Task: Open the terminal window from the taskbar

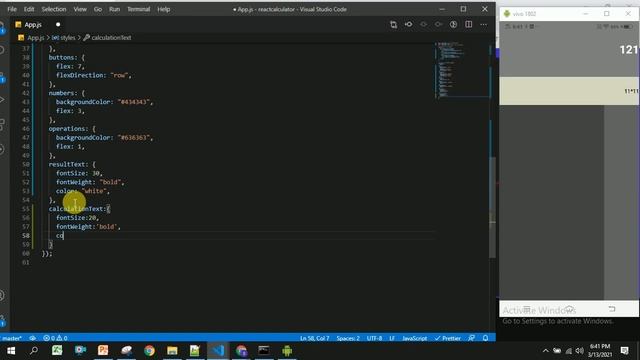Action: 264,351
